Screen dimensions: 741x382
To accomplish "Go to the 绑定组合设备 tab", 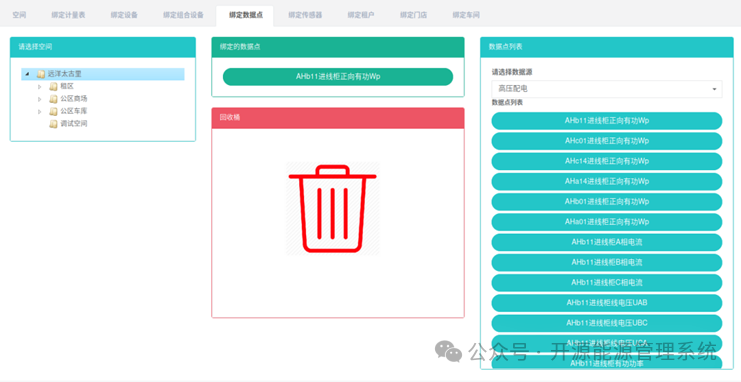I will coord(183,15).
